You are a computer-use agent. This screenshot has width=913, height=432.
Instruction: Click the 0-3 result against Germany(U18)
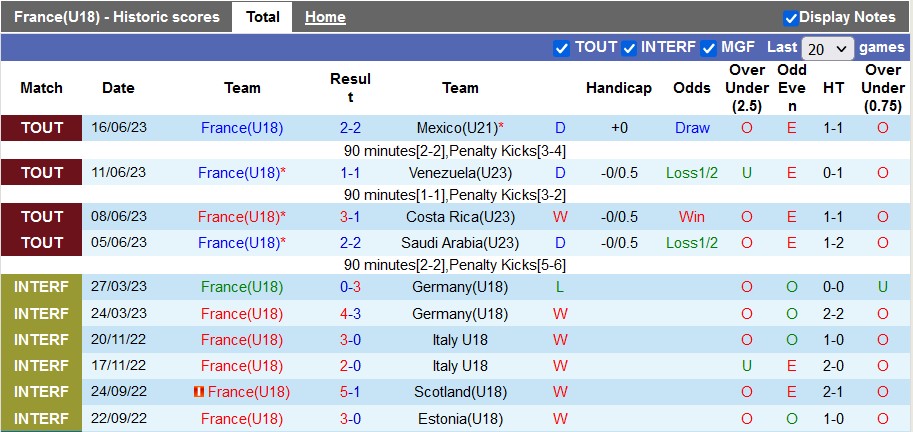point(350,287)
